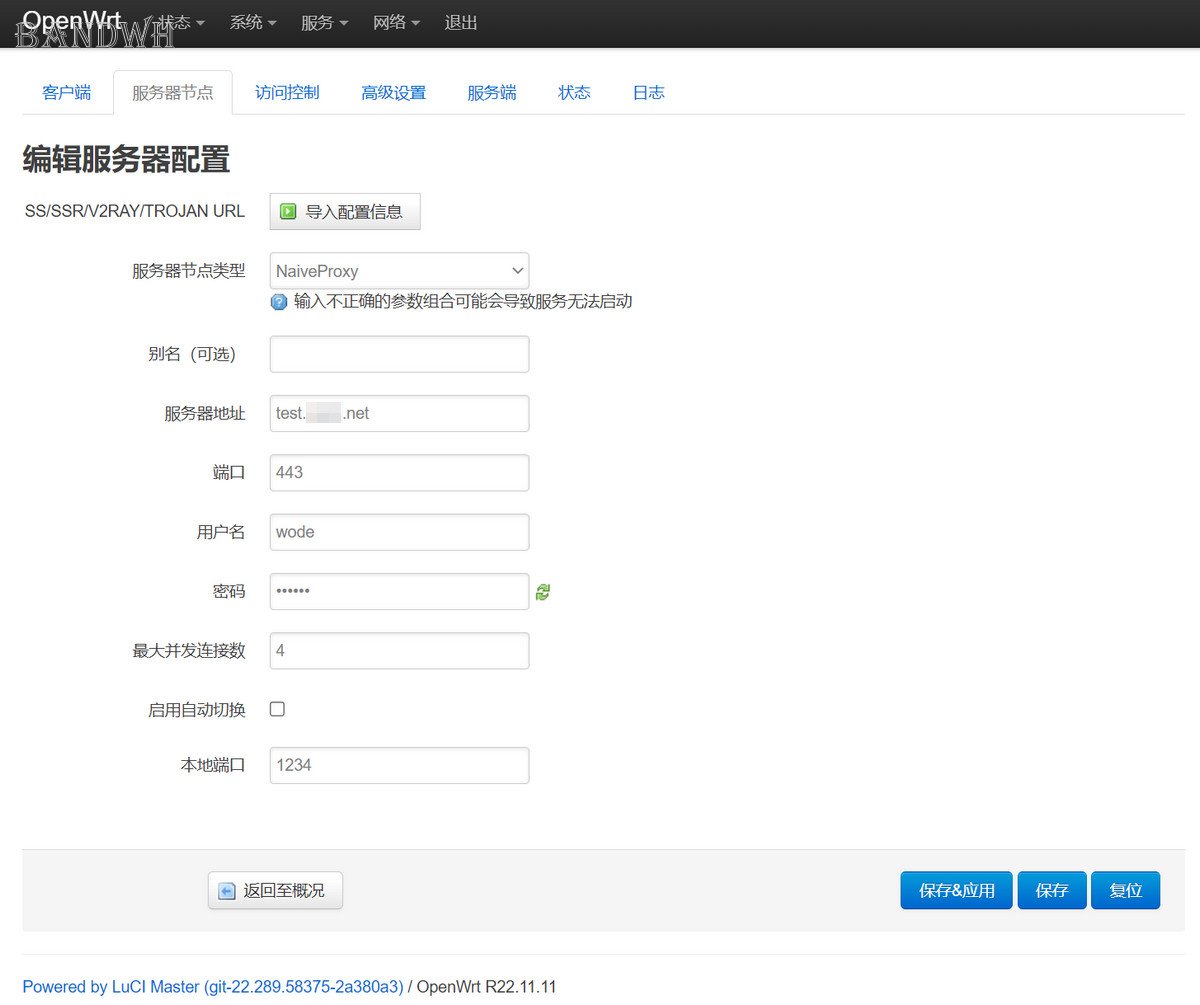Select the 服务器节点 tab
The height and width of the screenshot is (1005, 1200).
[x=173, y=93]
